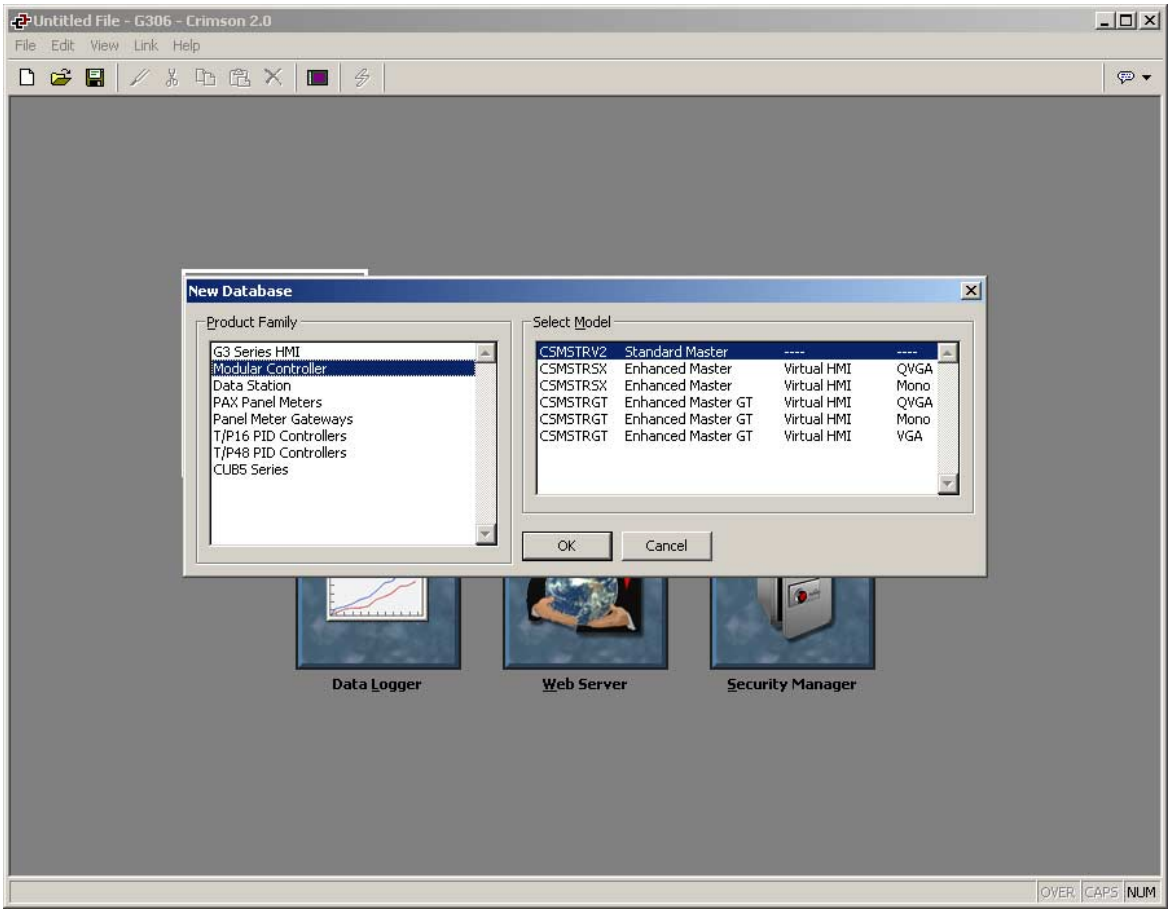Image resolution: width=1170 pixels, height=912 pixels.
Task: Close the New Database dialog
Action: pyautogui.click(x=970, y=290)
